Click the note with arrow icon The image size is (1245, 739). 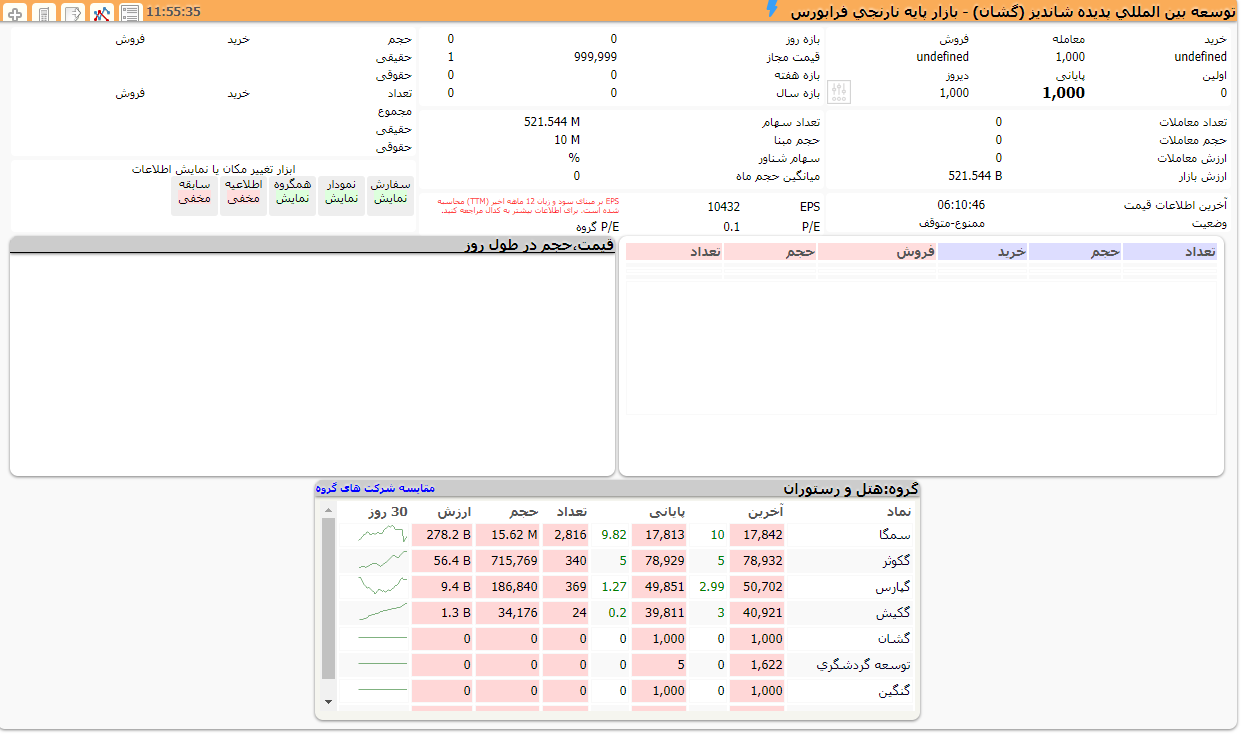tap(73, 13)
